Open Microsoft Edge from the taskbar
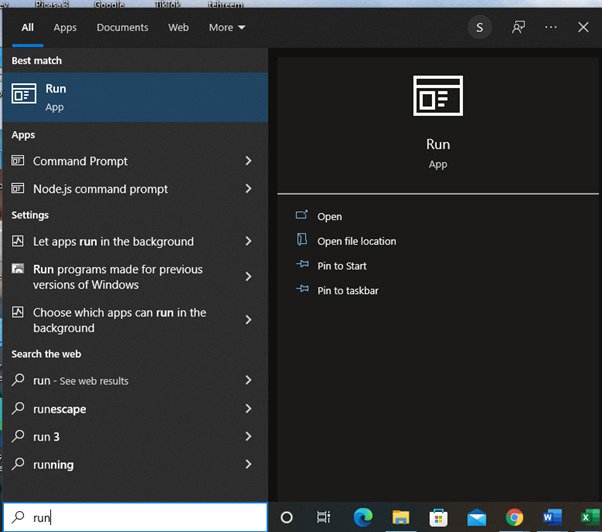602x532 pixels. pyautogui.click(x=362, y=517)
